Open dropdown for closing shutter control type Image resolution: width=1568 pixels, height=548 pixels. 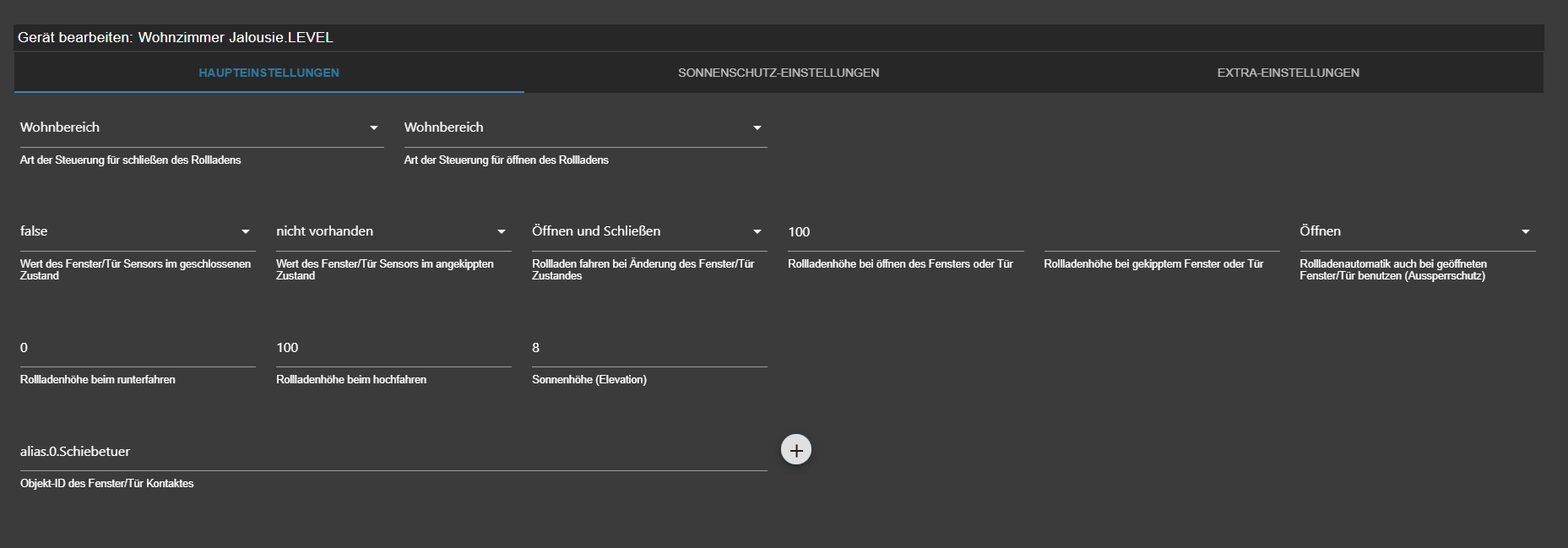pos(201,128)
